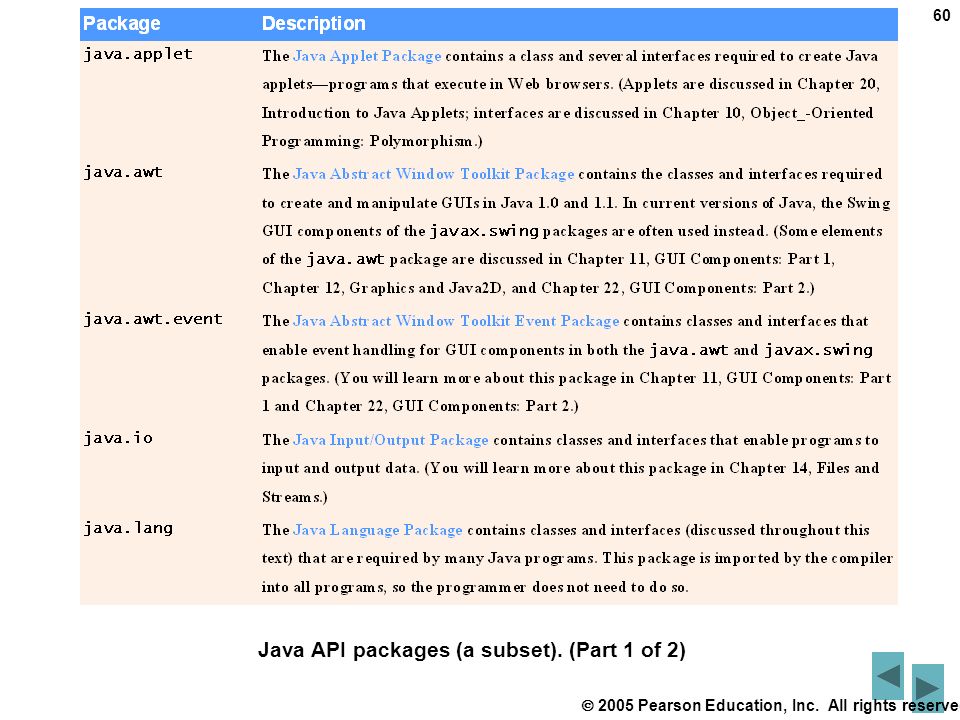
Task: Open the Java Applet Package link
Action: point(367,56)
